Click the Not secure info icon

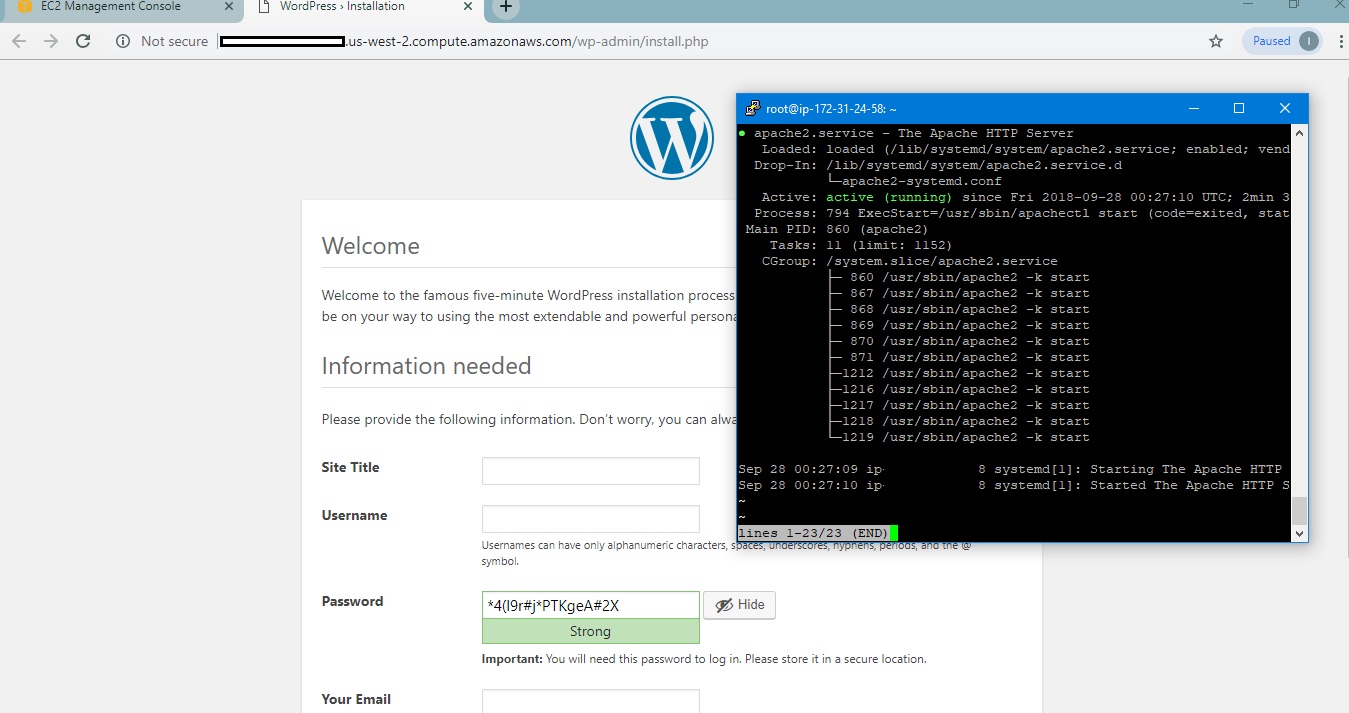pyautogui.click(x=123, y=41)
